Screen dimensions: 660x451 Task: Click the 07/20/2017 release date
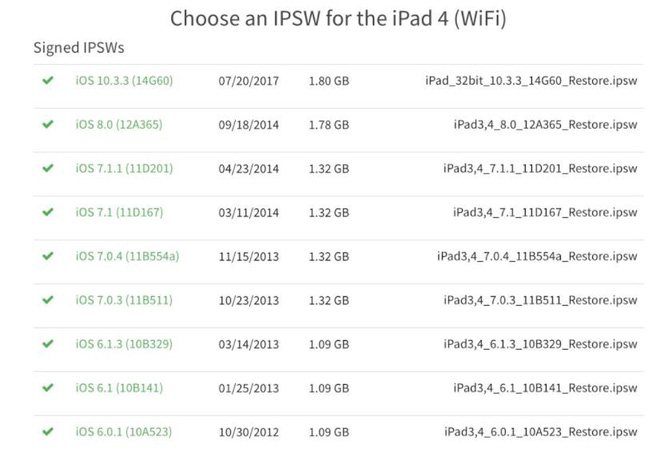[x=247, y=81]
